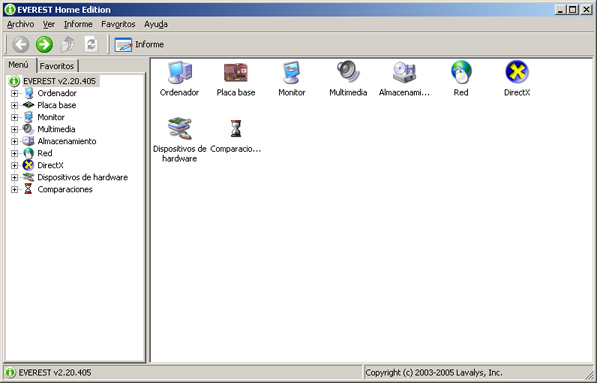Expand the Monitor tree node
Viewport: 597px width, 383px height.
[14, 117]
